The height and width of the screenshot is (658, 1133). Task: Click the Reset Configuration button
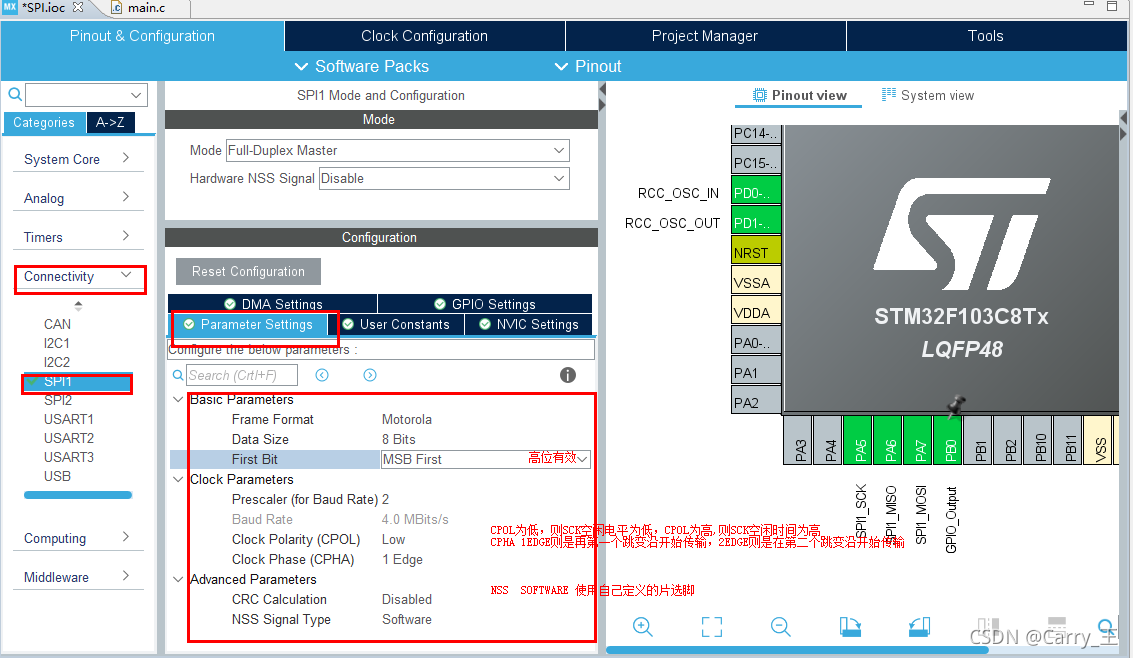(x=249, y=272)
